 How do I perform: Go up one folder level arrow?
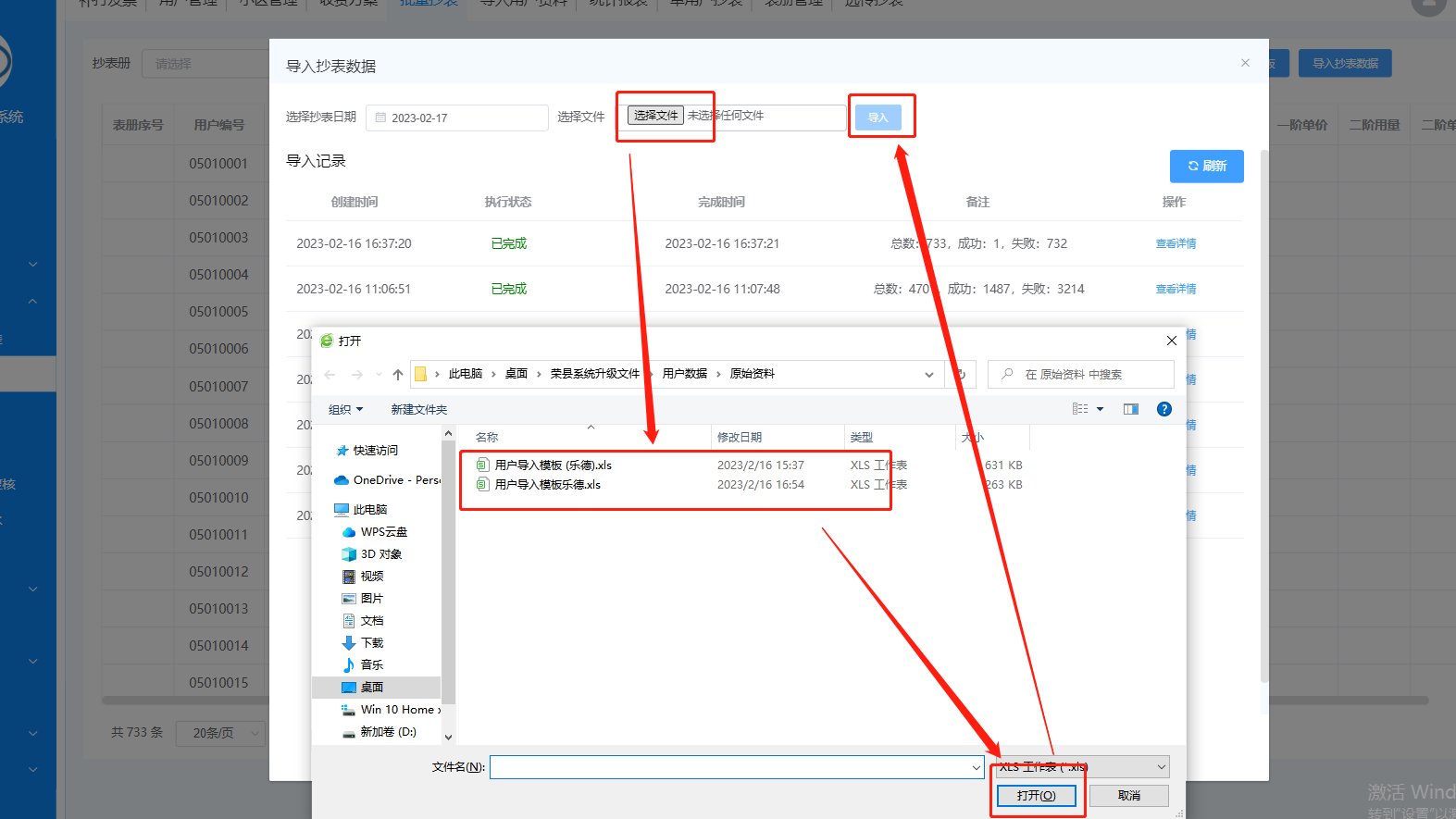pos(398,375)
